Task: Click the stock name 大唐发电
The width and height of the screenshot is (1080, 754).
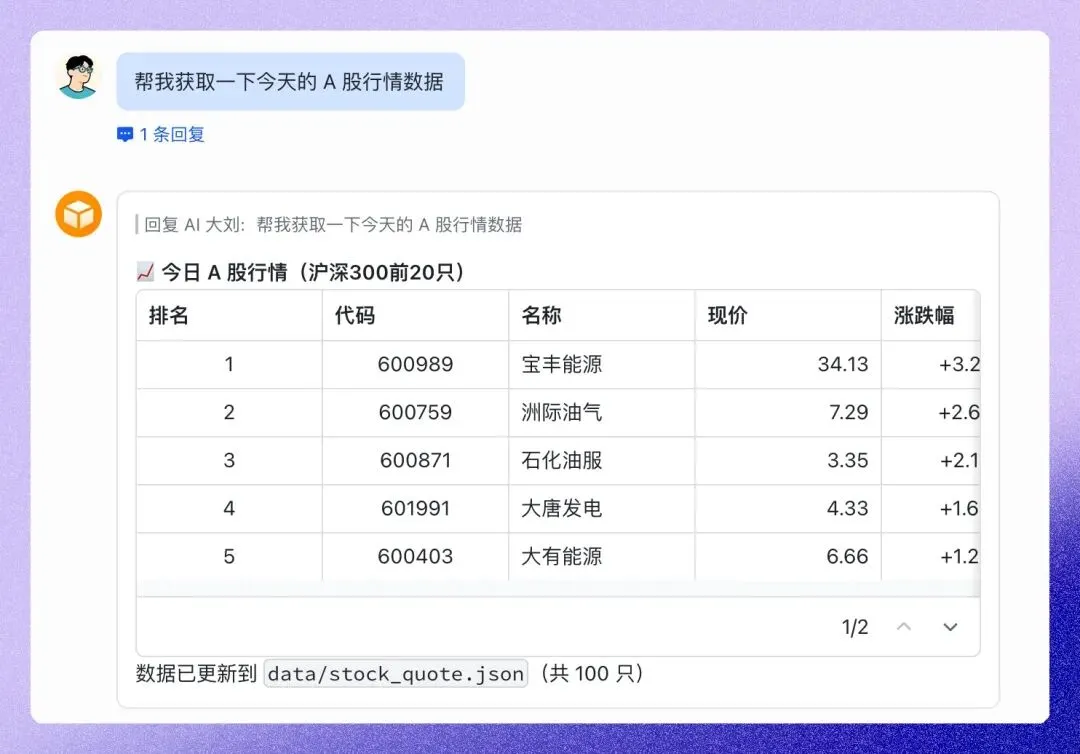Action: coord(561,508)
